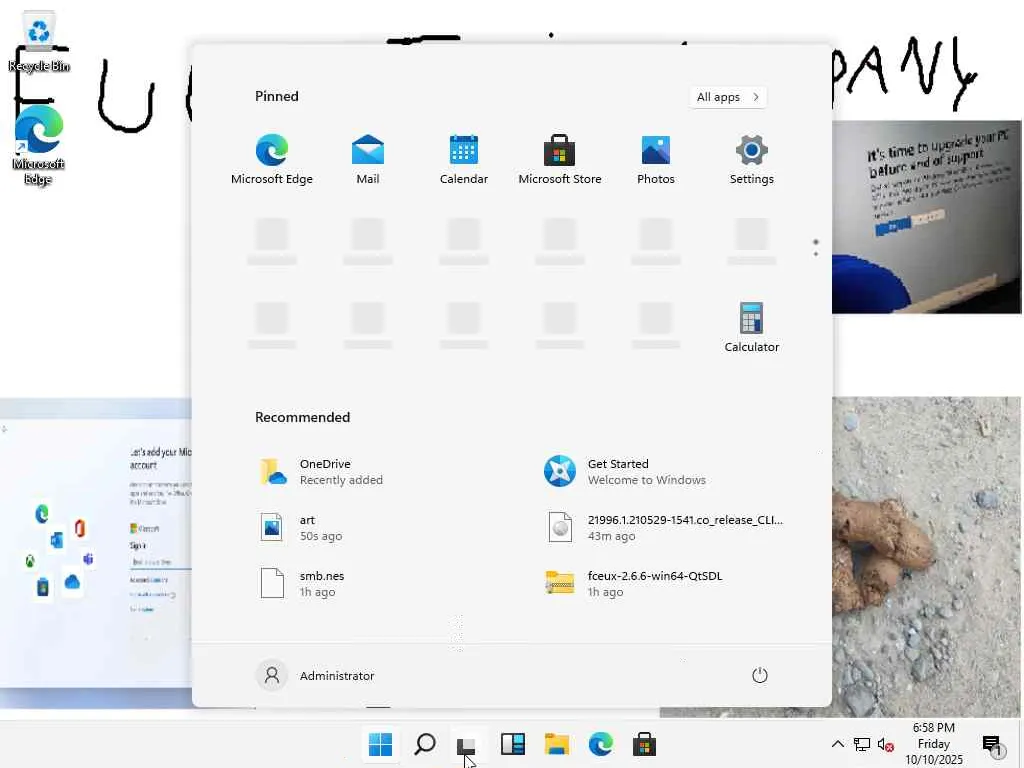Open the notification center icon

(x=993, y=744)
